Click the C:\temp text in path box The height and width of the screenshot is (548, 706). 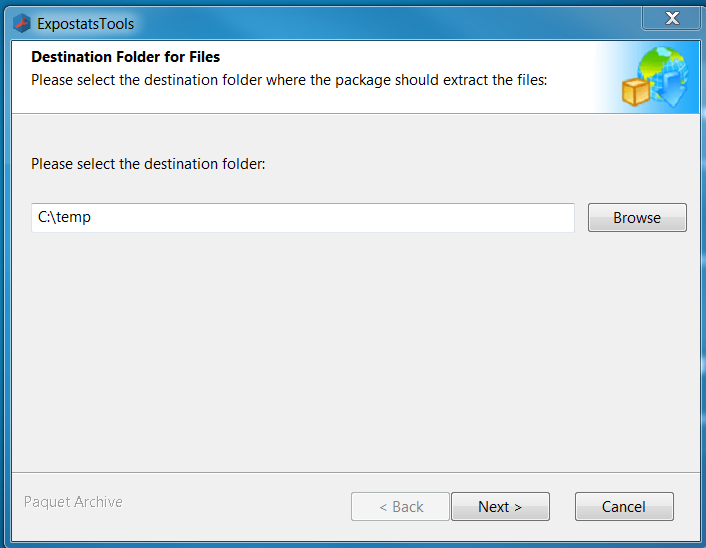click(x=64, y=217)
